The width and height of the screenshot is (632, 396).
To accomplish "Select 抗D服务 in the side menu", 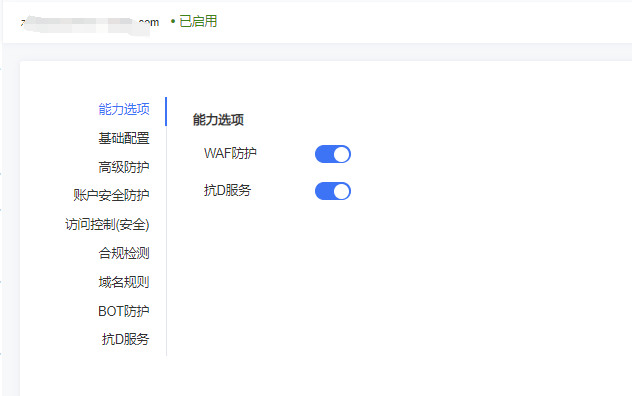I will [125, 339].
